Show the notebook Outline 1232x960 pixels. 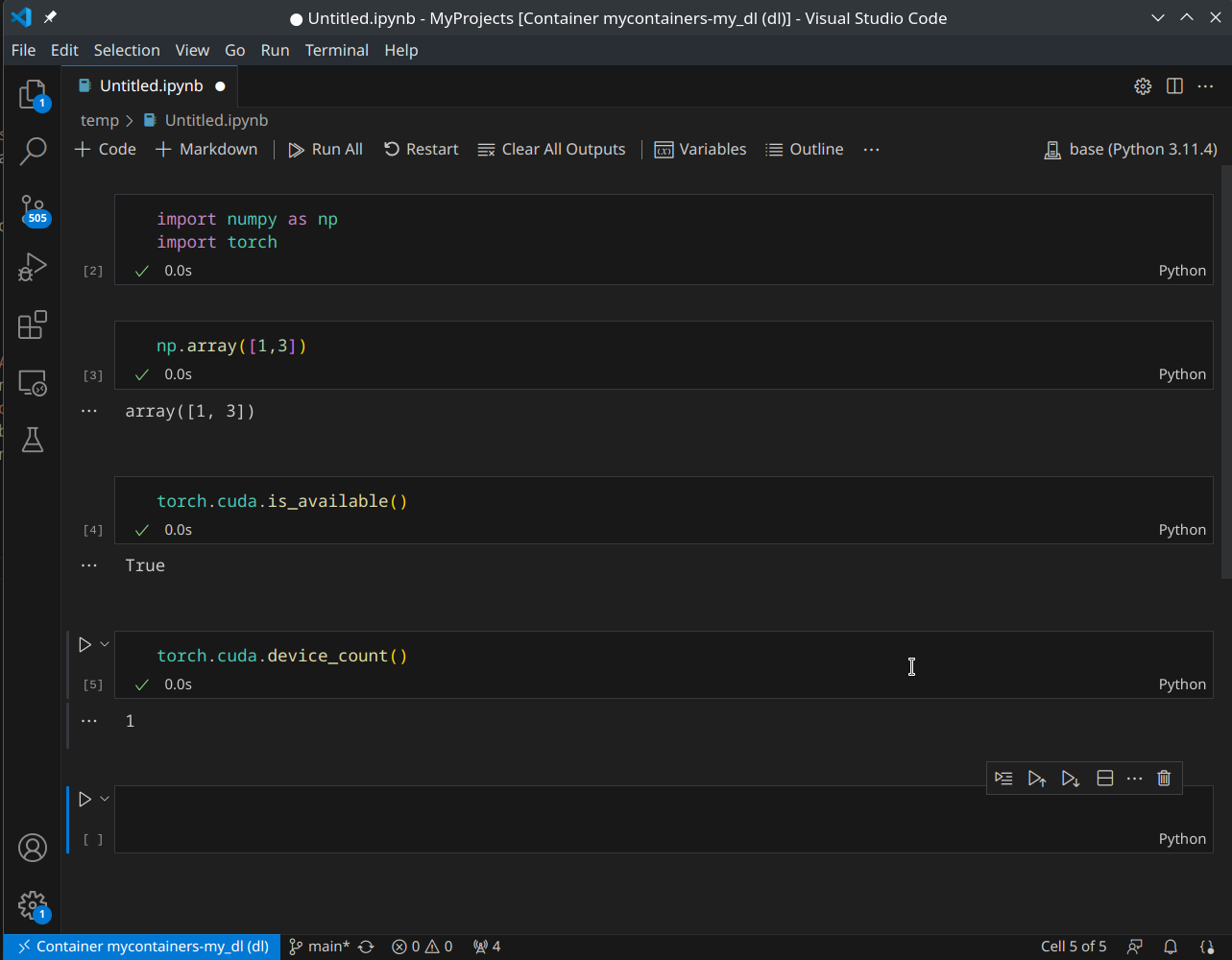pyautogui.click(x=805, y=150)
